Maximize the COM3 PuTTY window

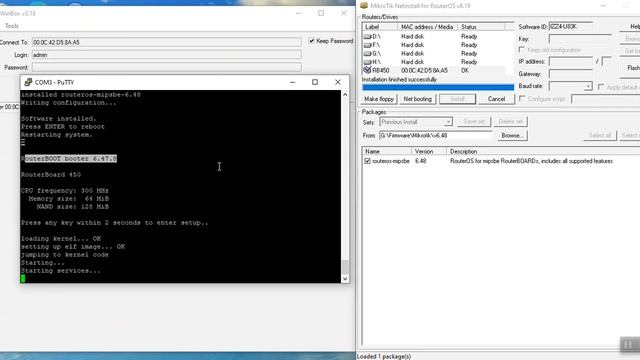[315, 82]
